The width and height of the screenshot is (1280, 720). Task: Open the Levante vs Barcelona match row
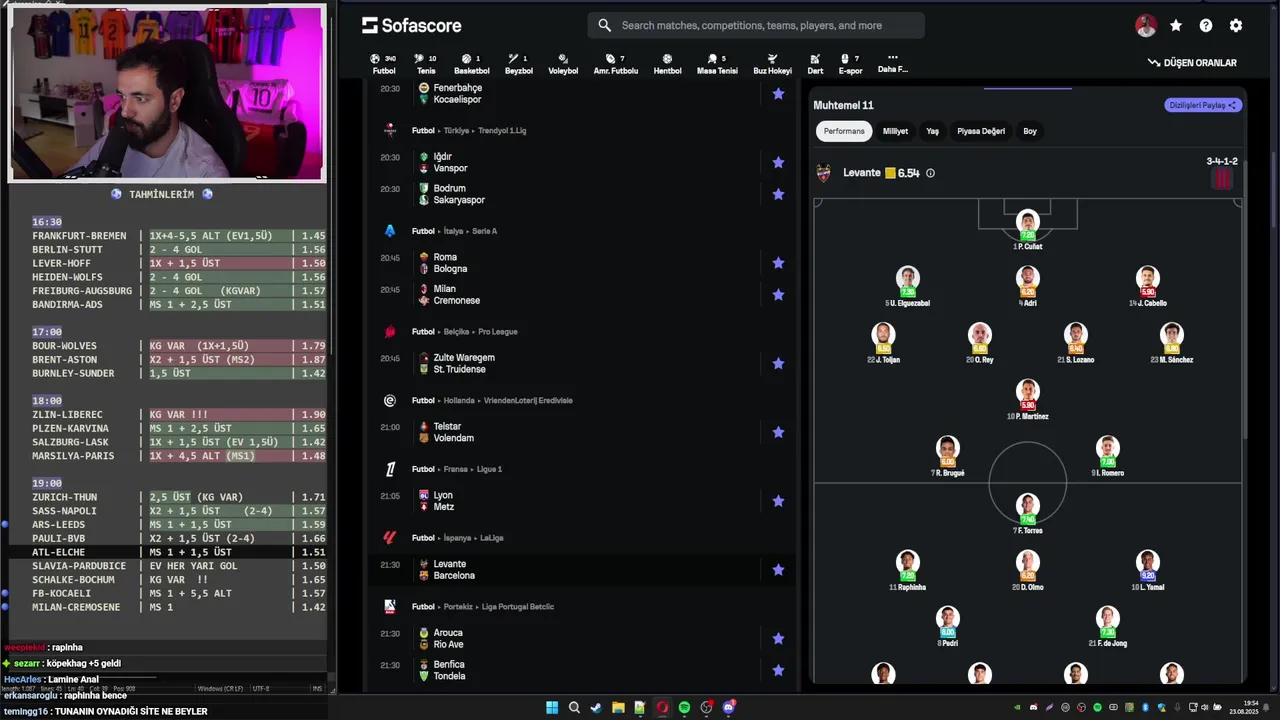(582, 570)
